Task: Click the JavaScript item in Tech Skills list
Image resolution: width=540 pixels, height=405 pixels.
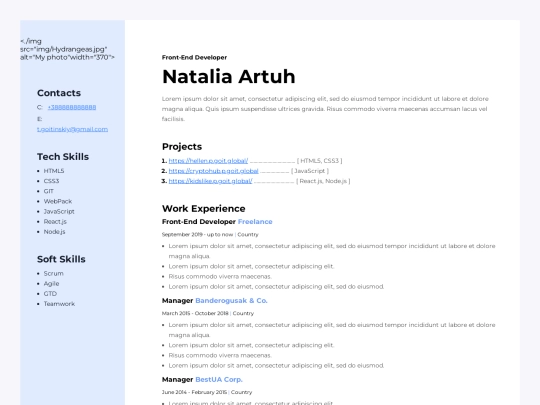Action: coord(59,211)
